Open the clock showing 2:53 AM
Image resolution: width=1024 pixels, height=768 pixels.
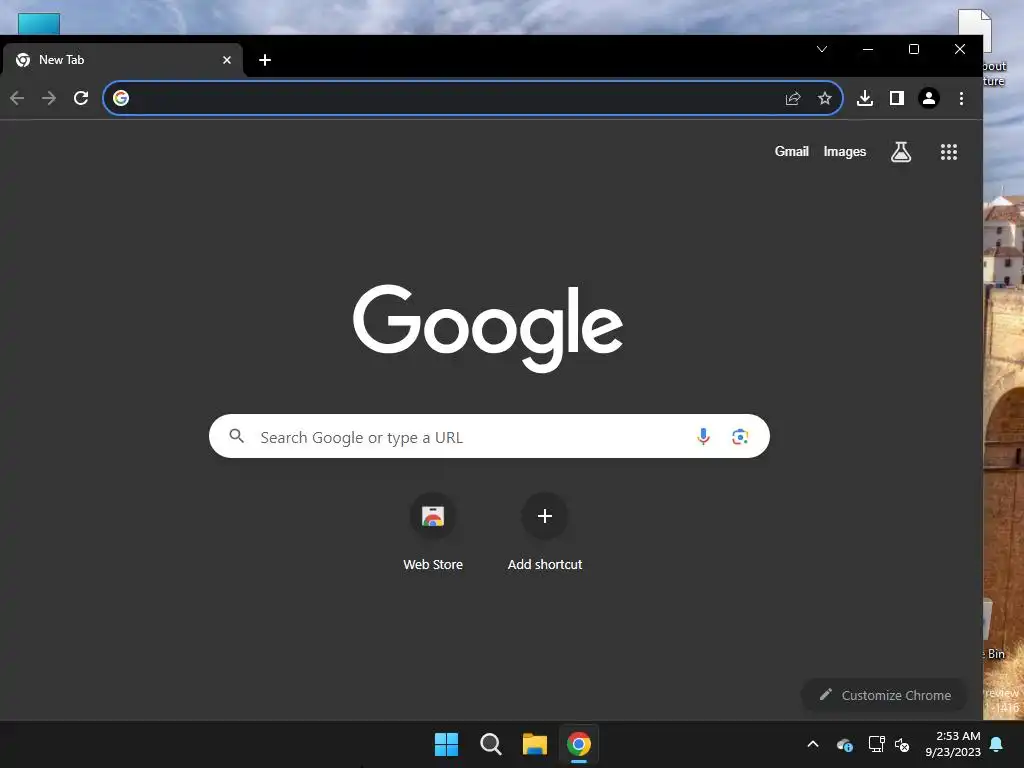(953, 744)
